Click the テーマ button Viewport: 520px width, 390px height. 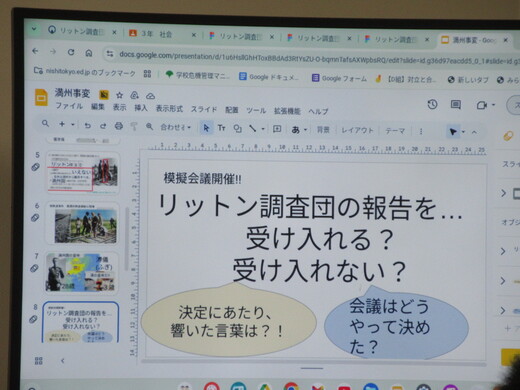pyautogui.click(x=395, y=131)
